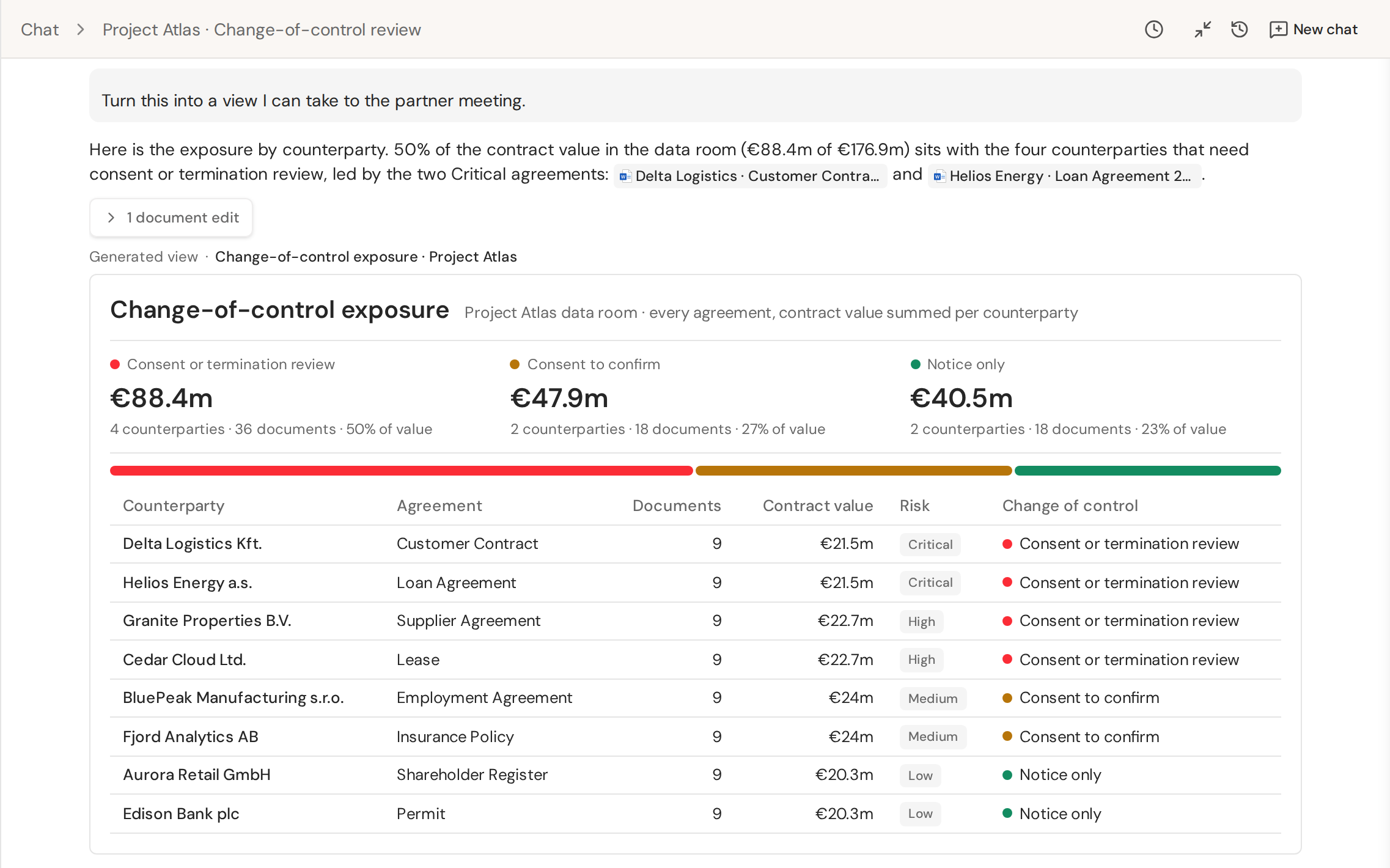
Task: Open Helios Energy Loan Agreement document chip
Action: 1064,176
